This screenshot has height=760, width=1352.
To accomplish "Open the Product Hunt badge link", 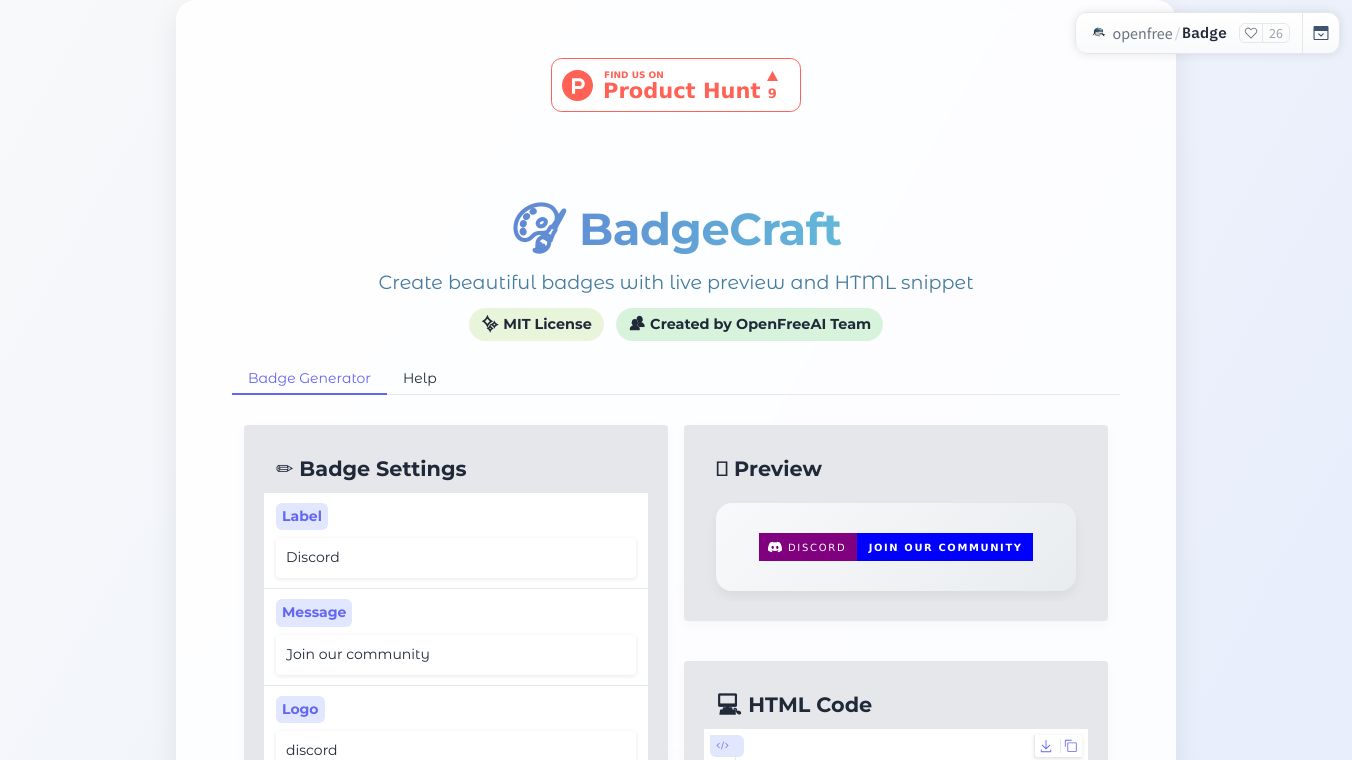I will tap(676, 85).
